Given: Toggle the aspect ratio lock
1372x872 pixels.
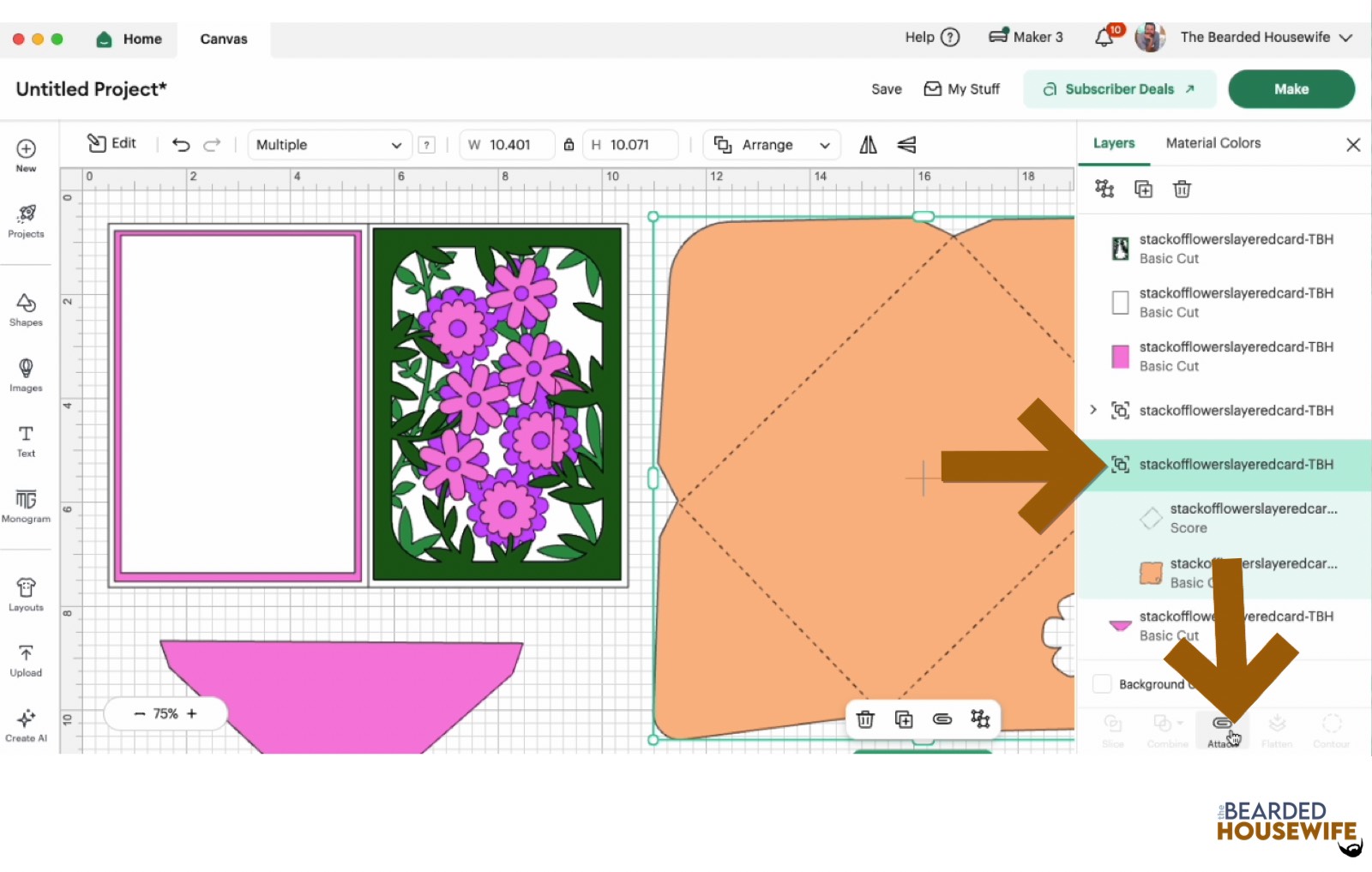Looking at the screenshot, I should [x=569, y=145].
